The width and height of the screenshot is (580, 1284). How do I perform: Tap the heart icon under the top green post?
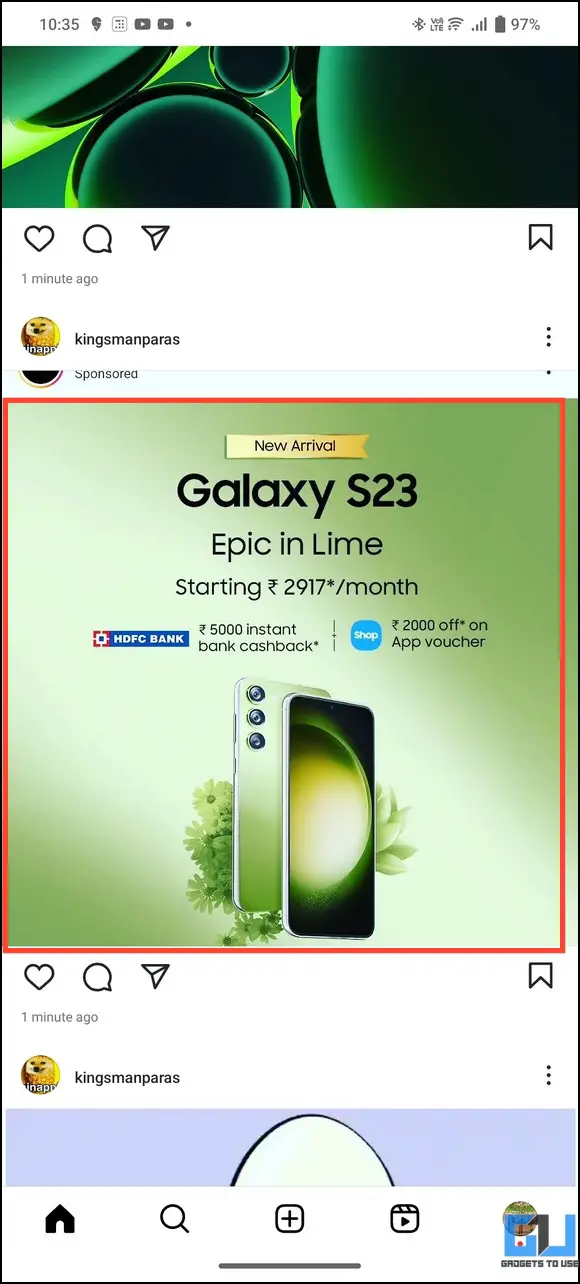[38, 238]
